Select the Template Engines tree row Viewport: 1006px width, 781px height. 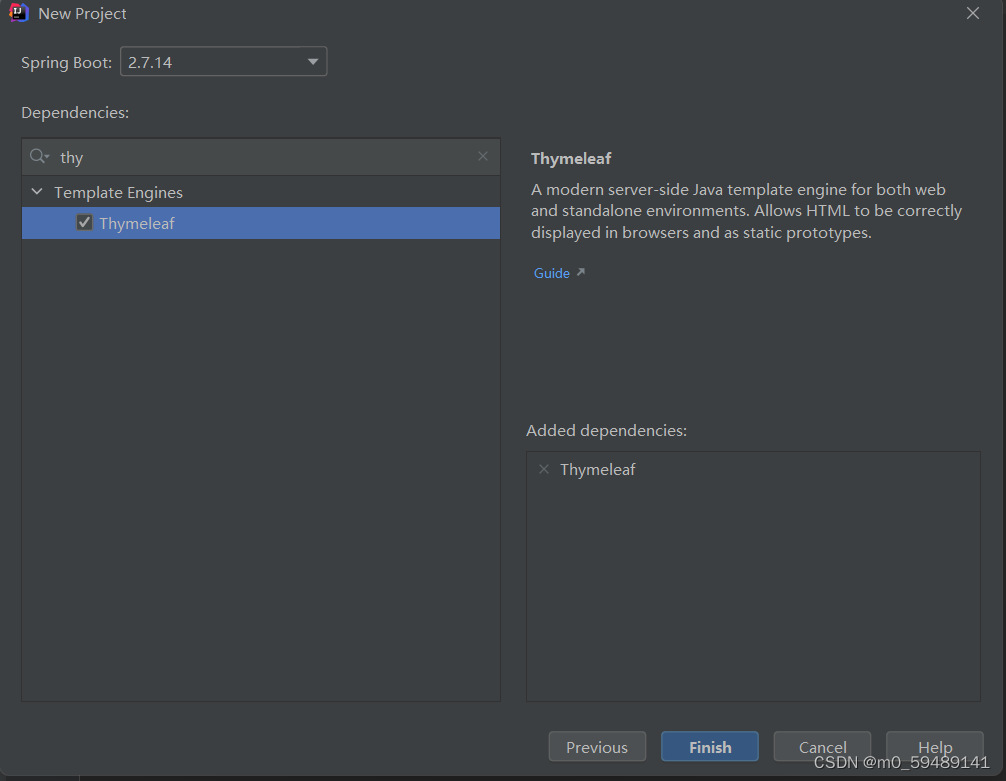point(260,192)
